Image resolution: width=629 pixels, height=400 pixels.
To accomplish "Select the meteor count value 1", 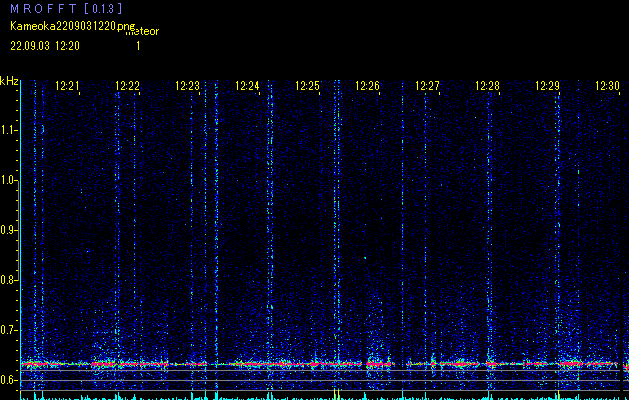I will point(138,46).
